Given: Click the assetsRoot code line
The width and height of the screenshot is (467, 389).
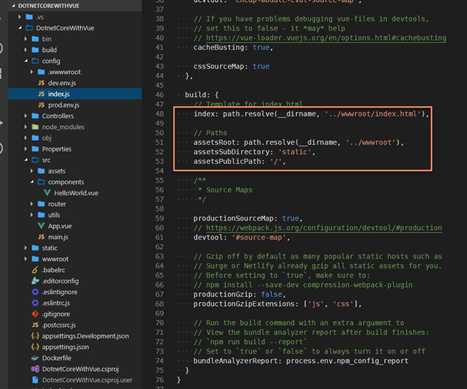Looking at the screenshot, I should (298, 142).
